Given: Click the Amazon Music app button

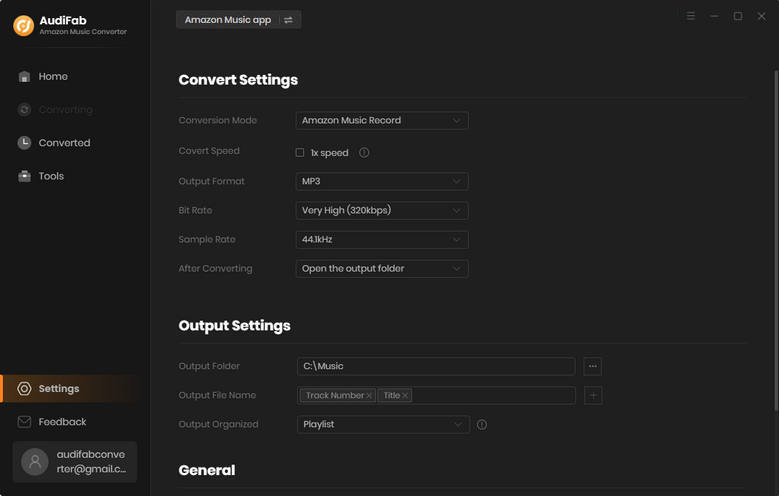Looking at the screenshot, I should point(238,20).
